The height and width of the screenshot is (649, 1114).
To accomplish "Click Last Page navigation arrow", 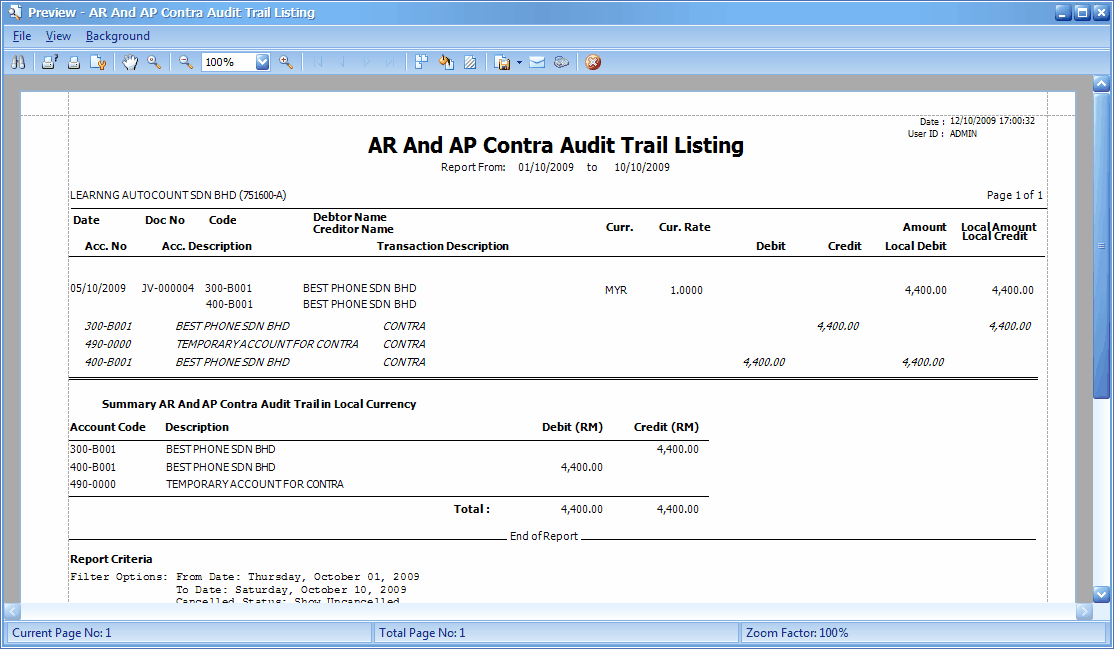I will (x=390, y=62).
